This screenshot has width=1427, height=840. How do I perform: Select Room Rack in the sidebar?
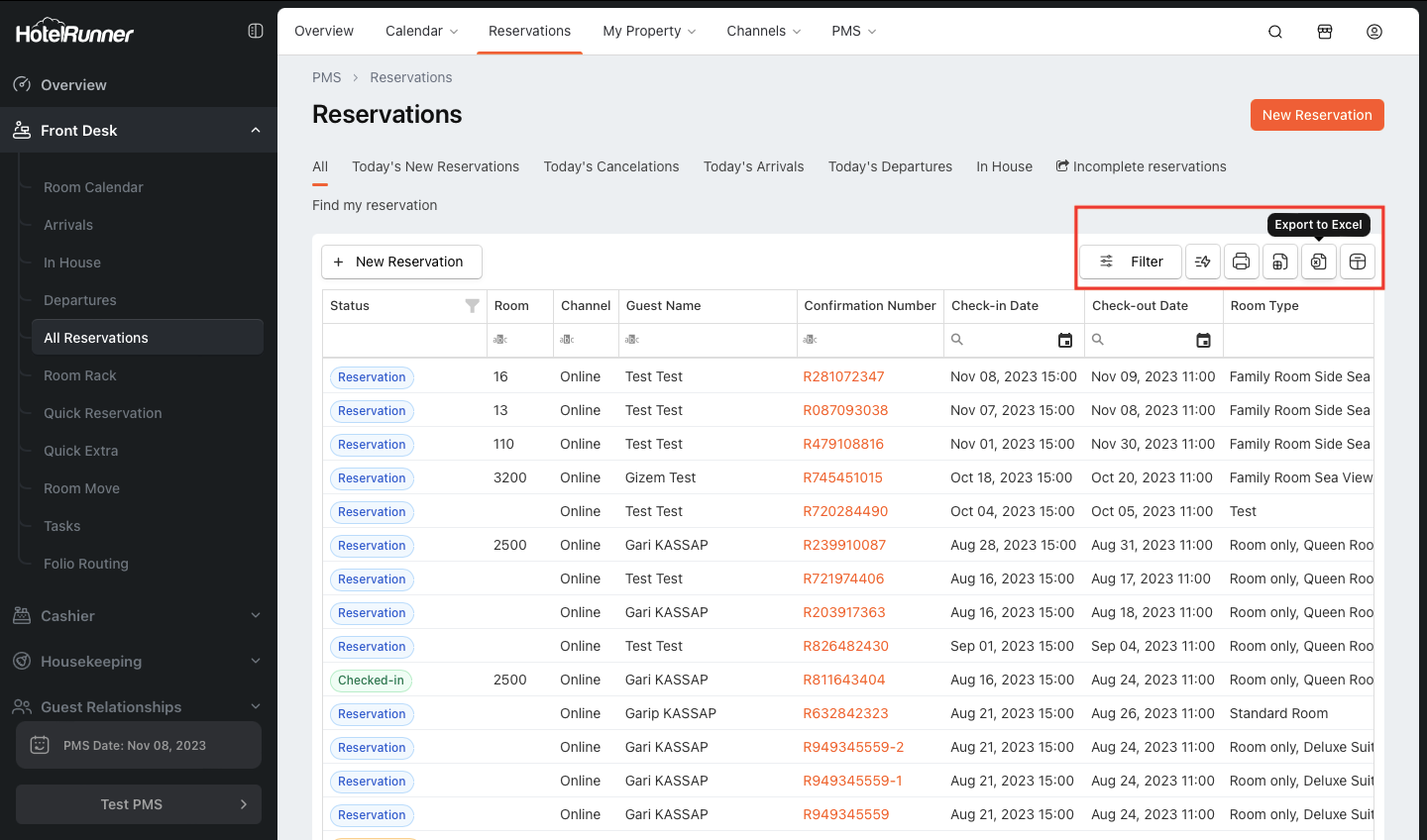coord(80,375)
